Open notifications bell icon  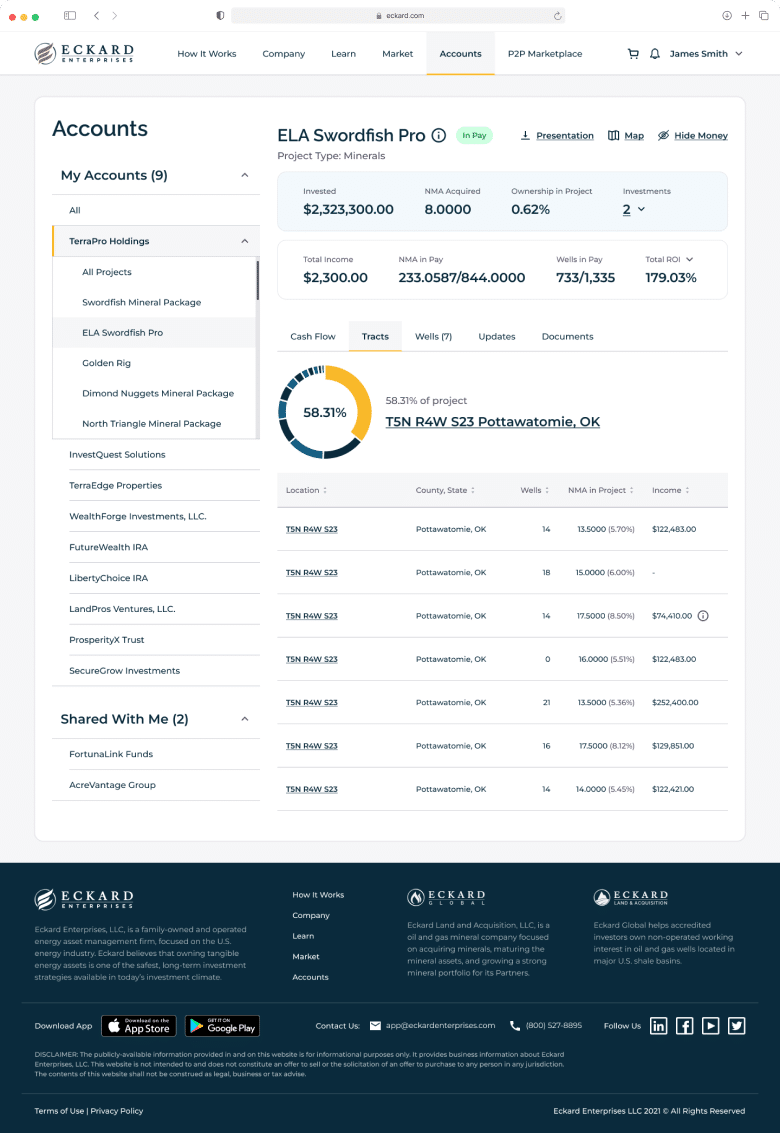point(655,53)
